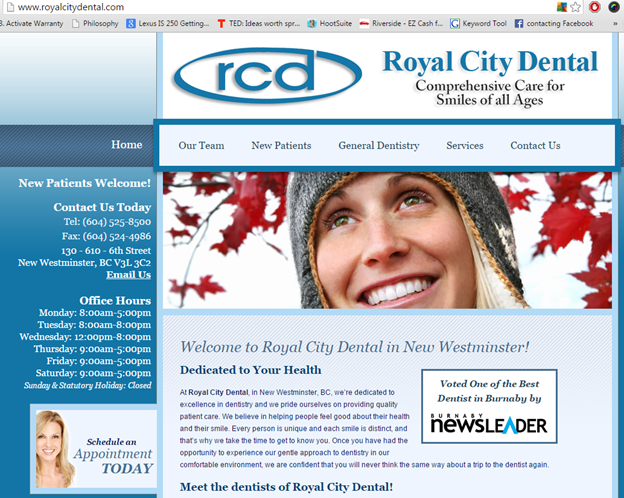Click the Tel: (604) 525-8500 phone number

107,222
